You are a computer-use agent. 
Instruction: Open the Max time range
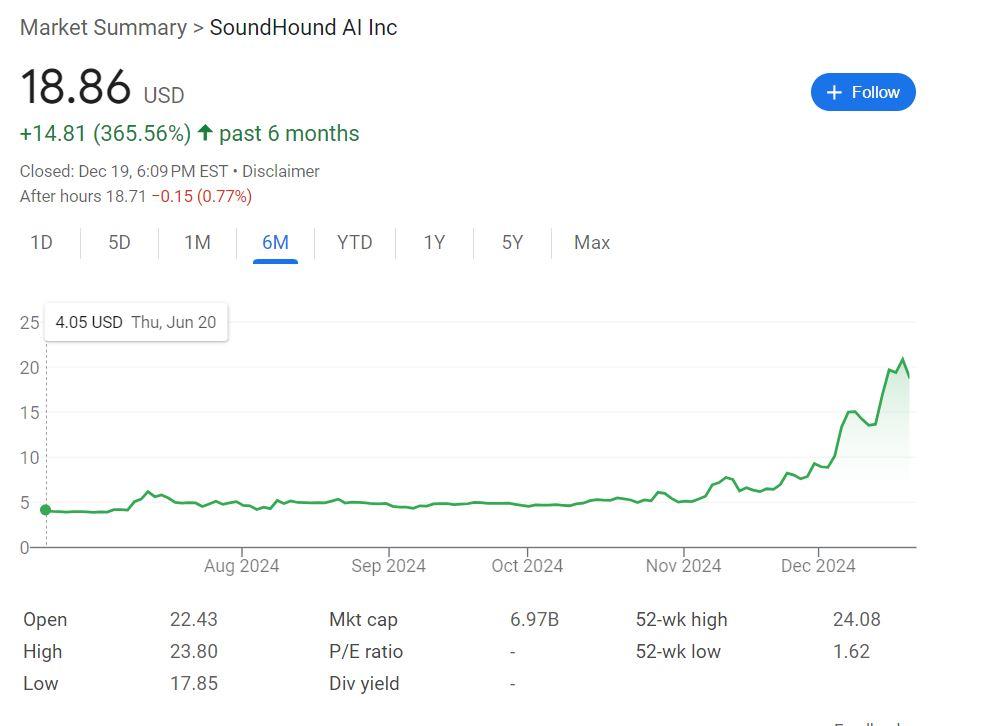pos(591,243)
